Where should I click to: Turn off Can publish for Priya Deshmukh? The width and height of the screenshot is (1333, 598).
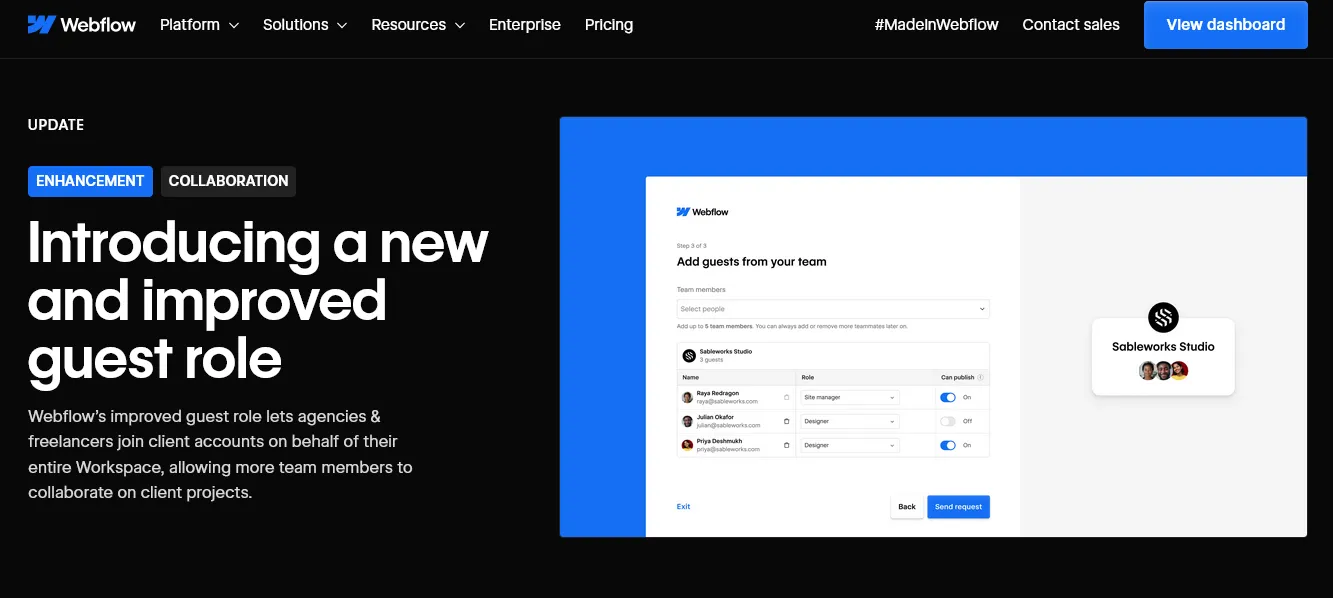pos(948,445)
